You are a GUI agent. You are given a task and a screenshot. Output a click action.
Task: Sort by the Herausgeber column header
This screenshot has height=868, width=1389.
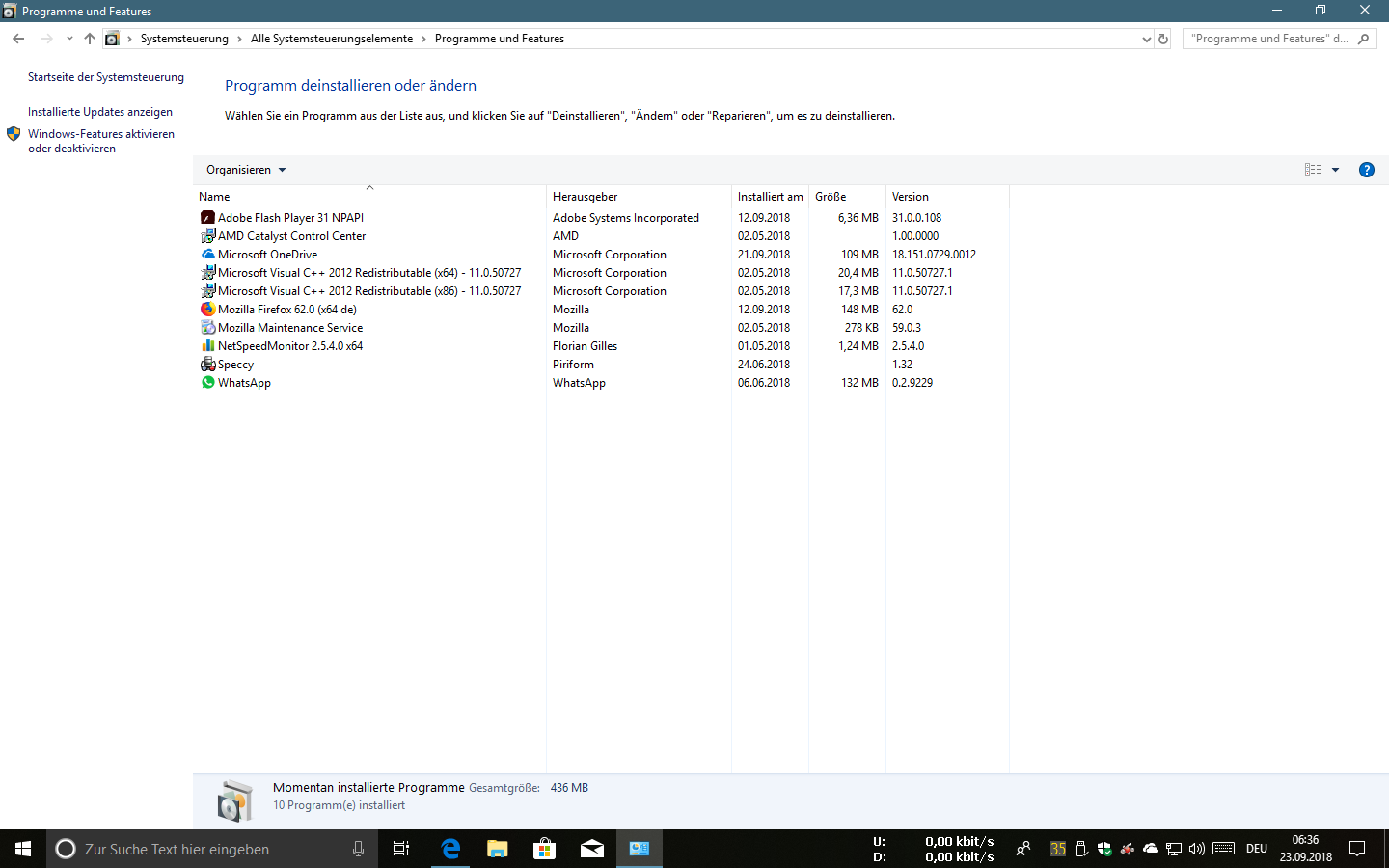[x=639, y=197]
